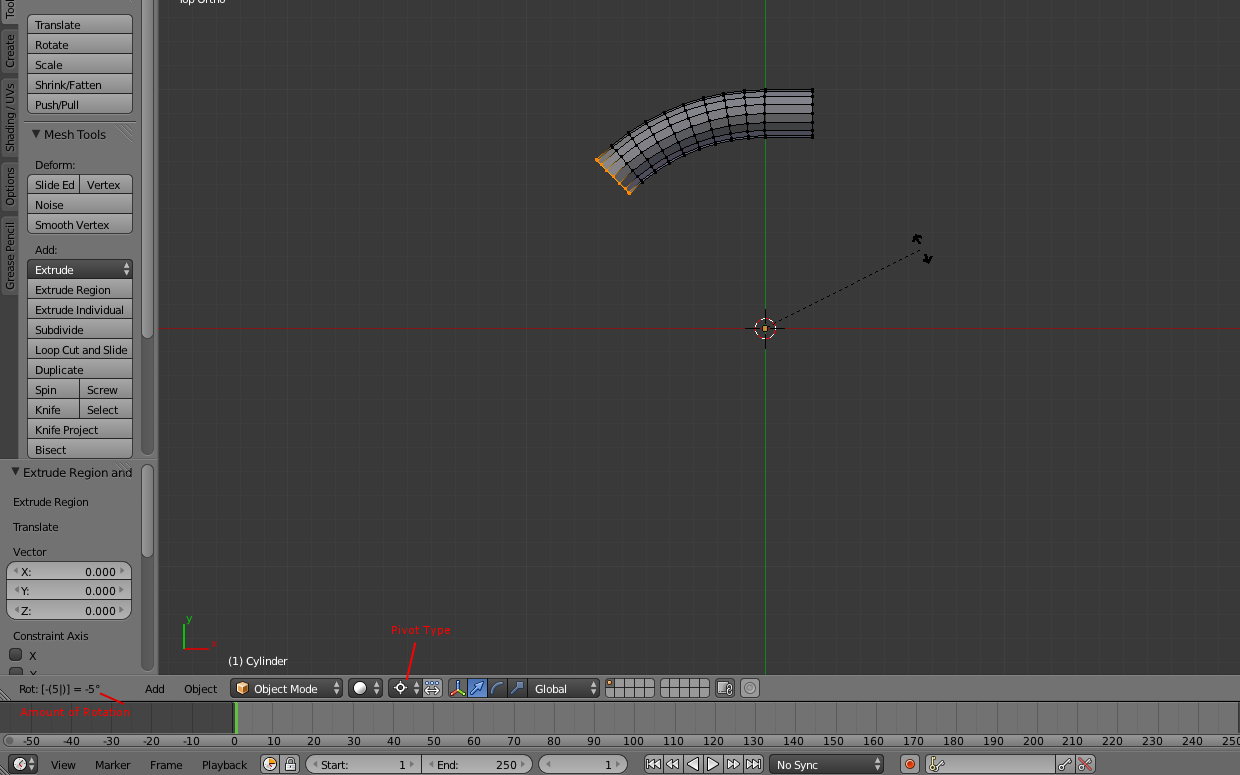Open the Object menu in 3D view header
The height and width of the screenshot is (775, 1240).
(200, 688)
